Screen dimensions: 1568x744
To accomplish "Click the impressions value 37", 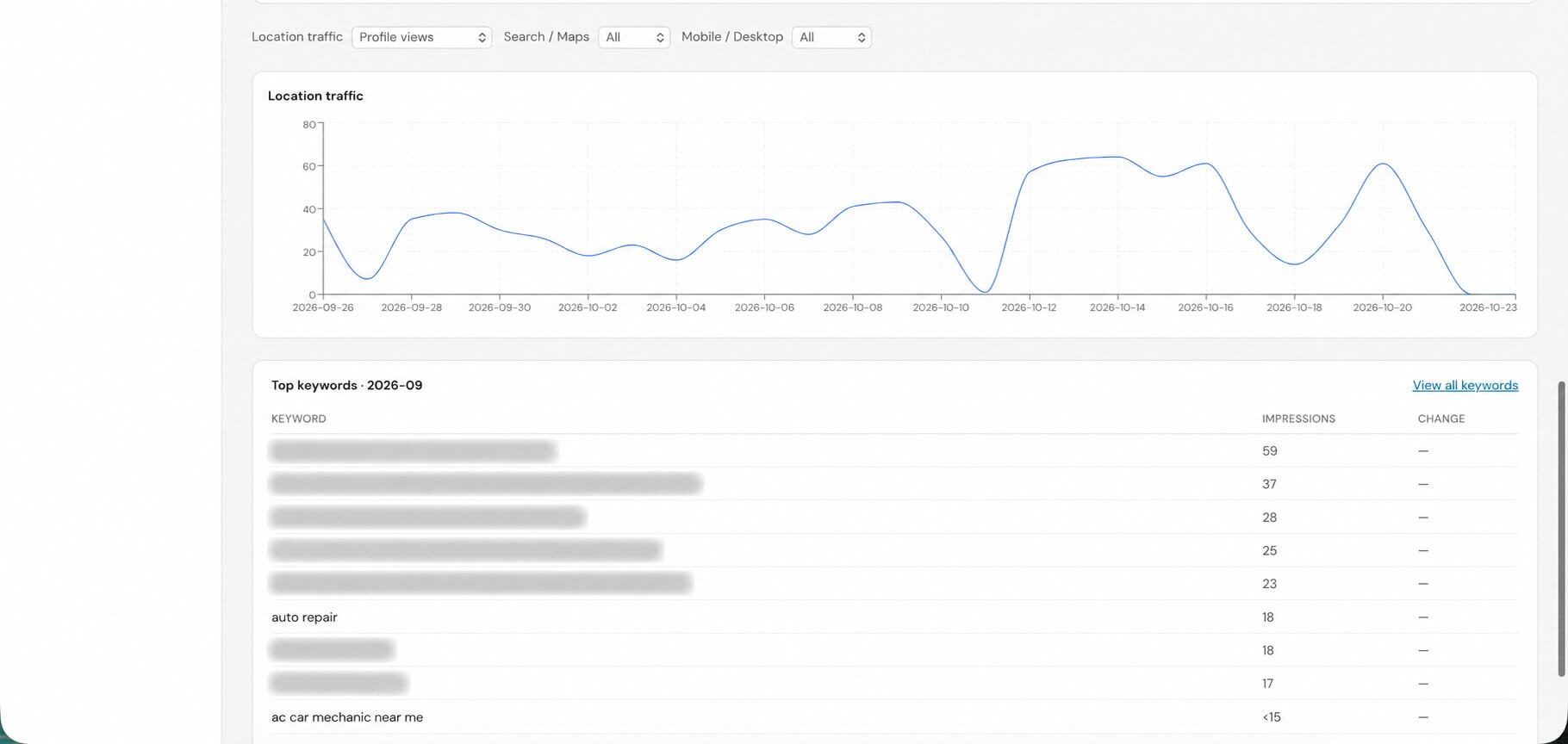I will [x=1269, y=484].
